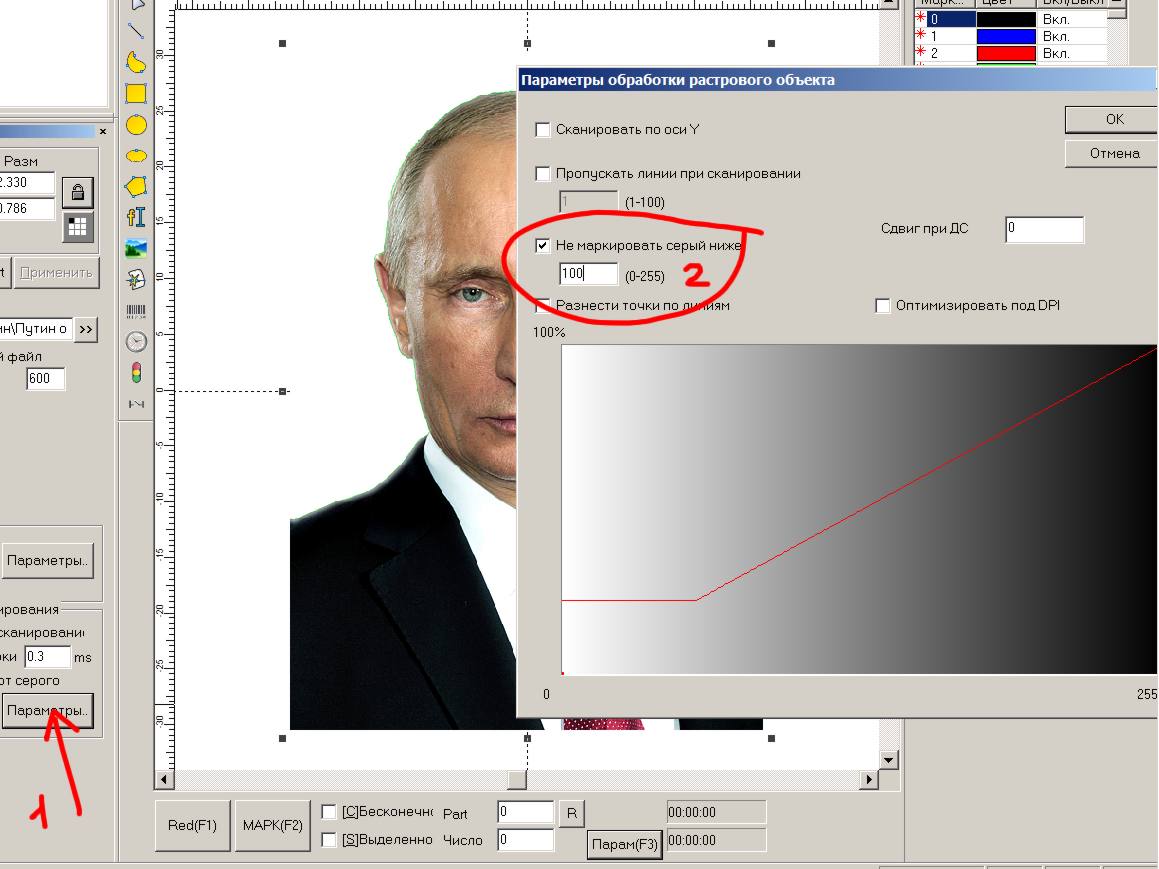Select the barcode tool
1159x869 pixels.
click(136, 311)
